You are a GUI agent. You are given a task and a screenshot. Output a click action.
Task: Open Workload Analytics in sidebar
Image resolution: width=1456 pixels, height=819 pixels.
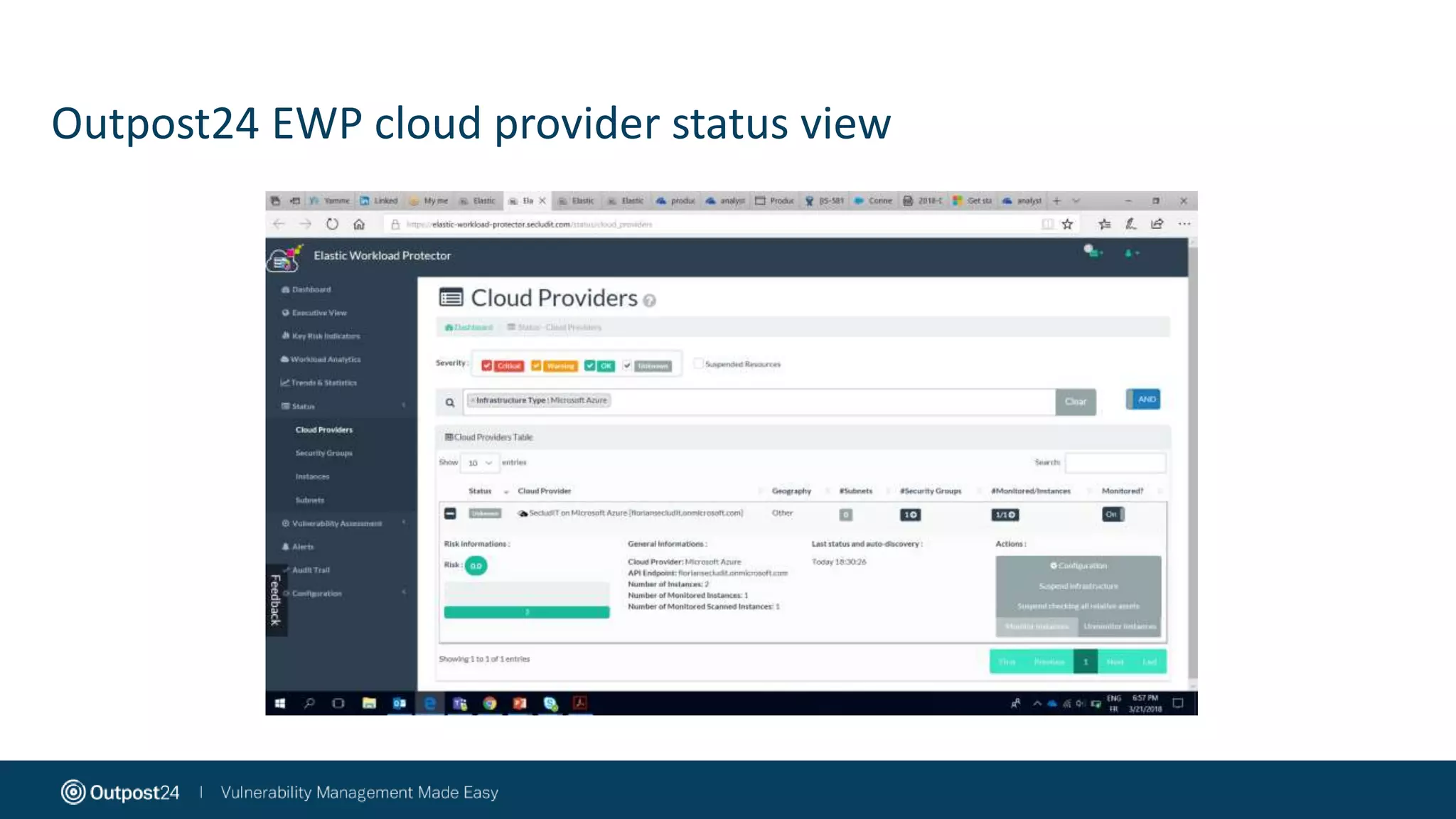click(x=325, y=359)
